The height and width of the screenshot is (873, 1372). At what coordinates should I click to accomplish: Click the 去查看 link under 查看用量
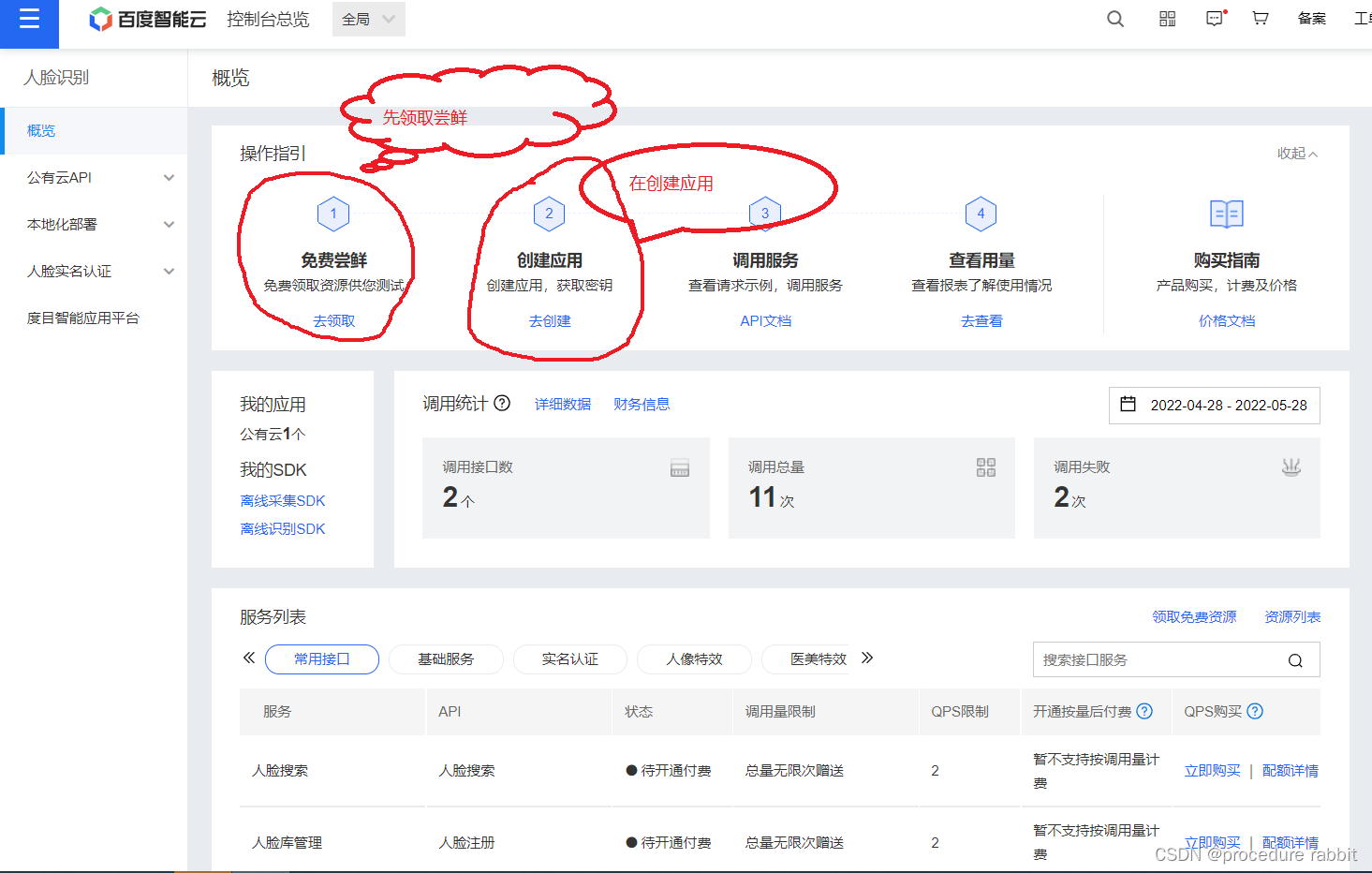tap(981, 320)
